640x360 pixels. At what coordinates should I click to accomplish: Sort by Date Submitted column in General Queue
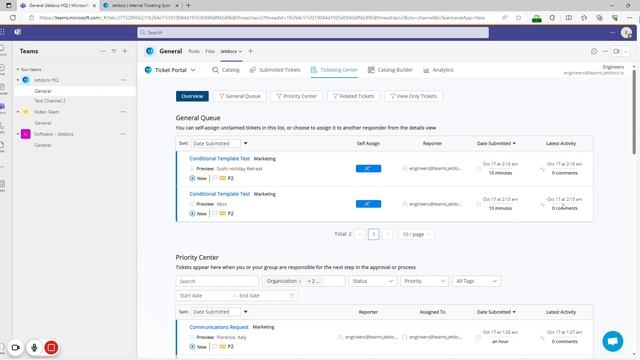496,144
